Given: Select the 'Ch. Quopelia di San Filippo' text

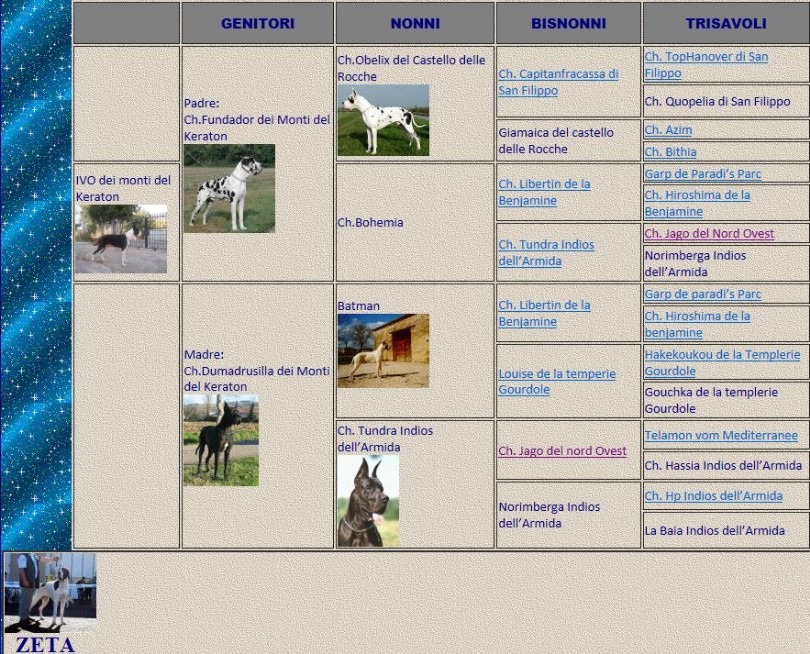Looking at the screenshot, I should 717,101.
